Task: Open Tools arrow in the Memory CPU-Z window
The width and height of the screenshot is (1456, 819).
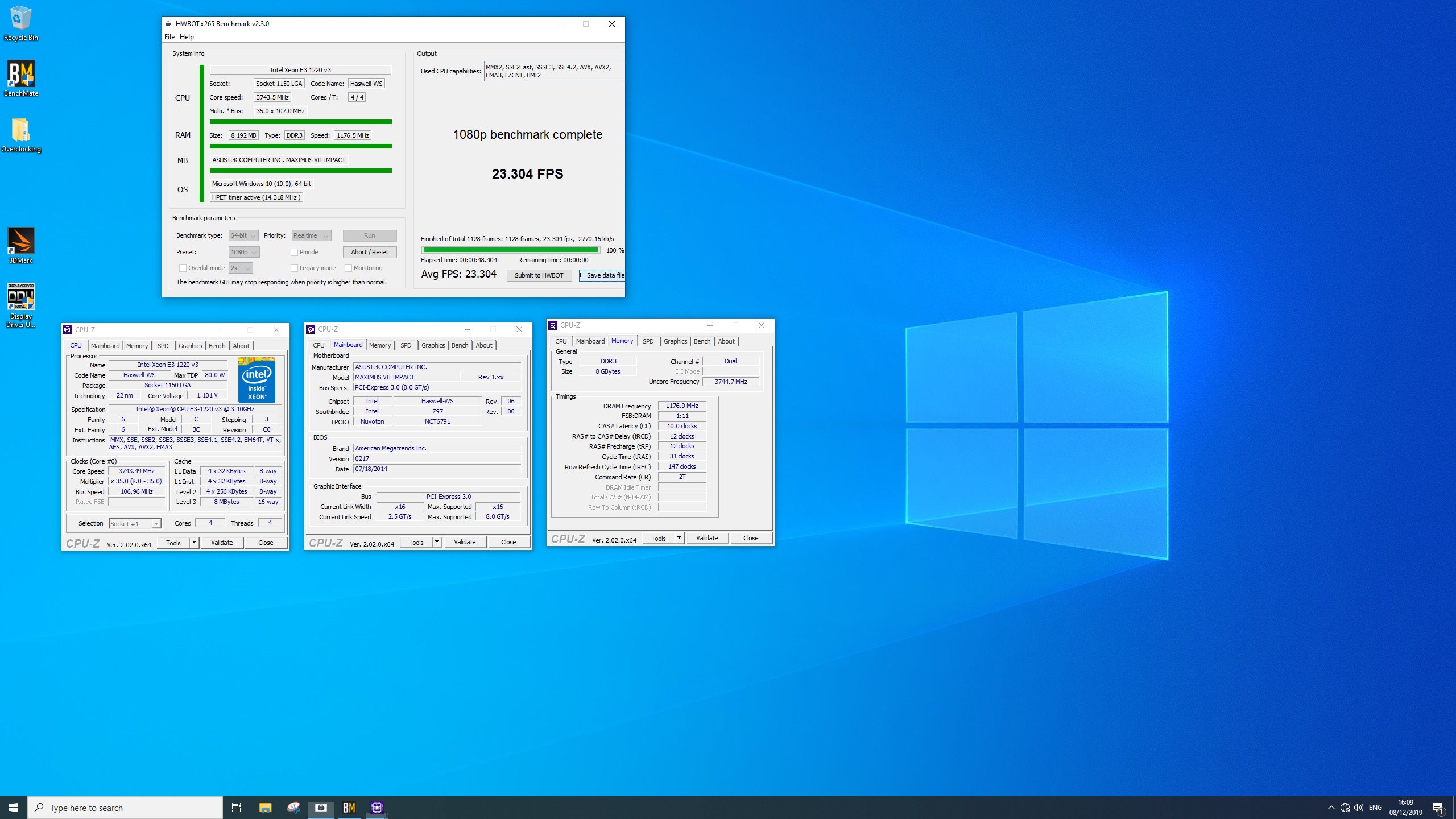Action: (679, 538)
